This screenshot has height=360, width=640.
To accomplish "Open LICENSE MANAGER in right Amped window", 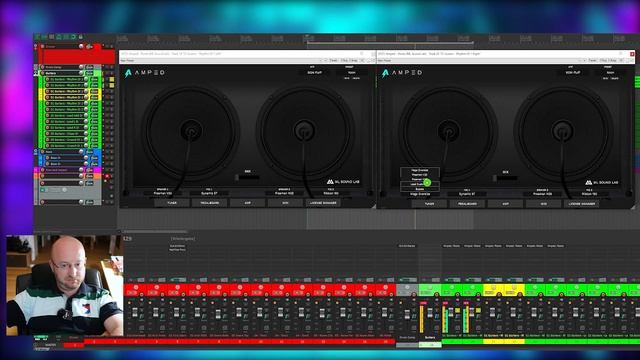I will [x=582, y=204].
